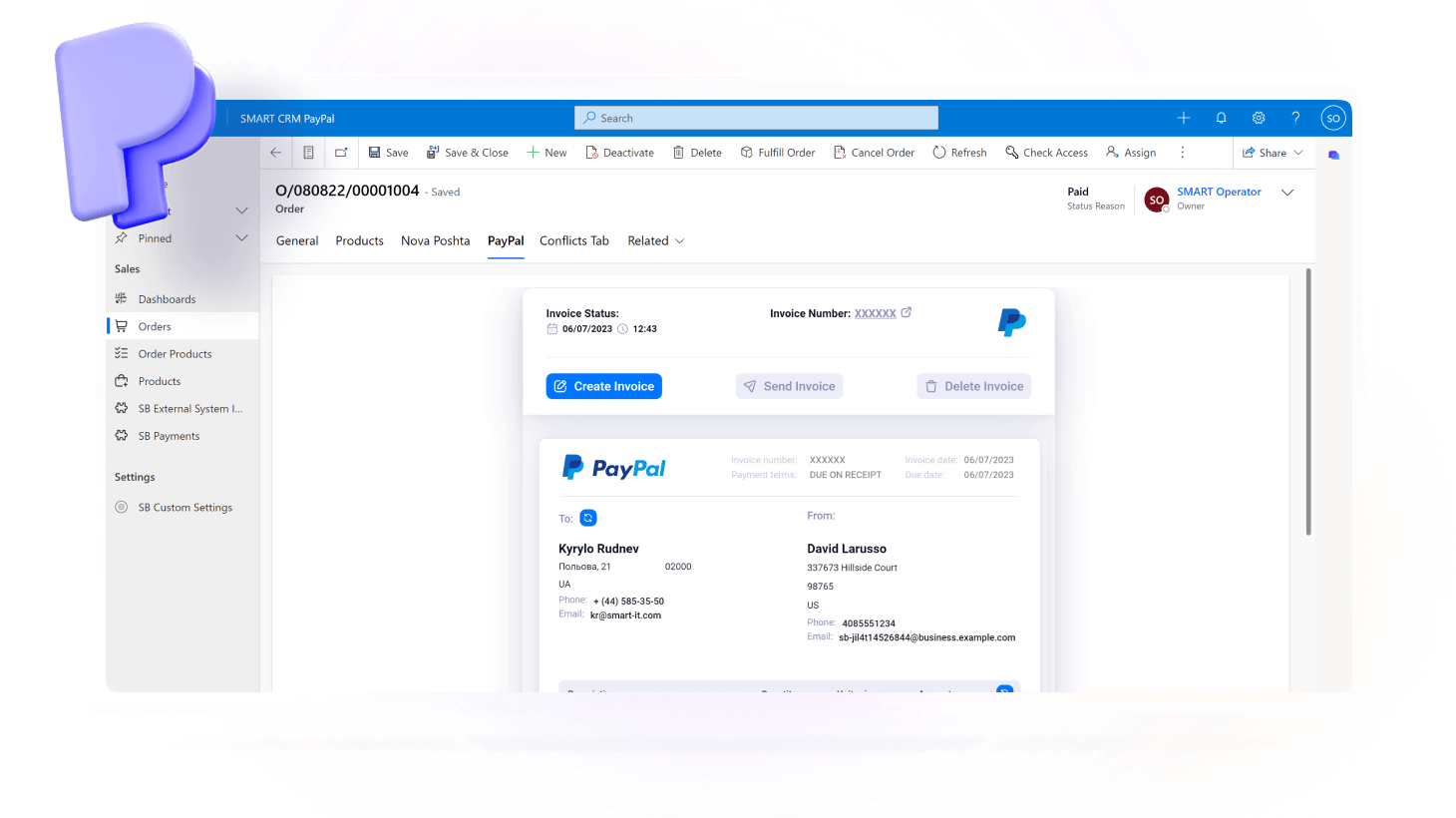Click in the Search box

point(756,118)
